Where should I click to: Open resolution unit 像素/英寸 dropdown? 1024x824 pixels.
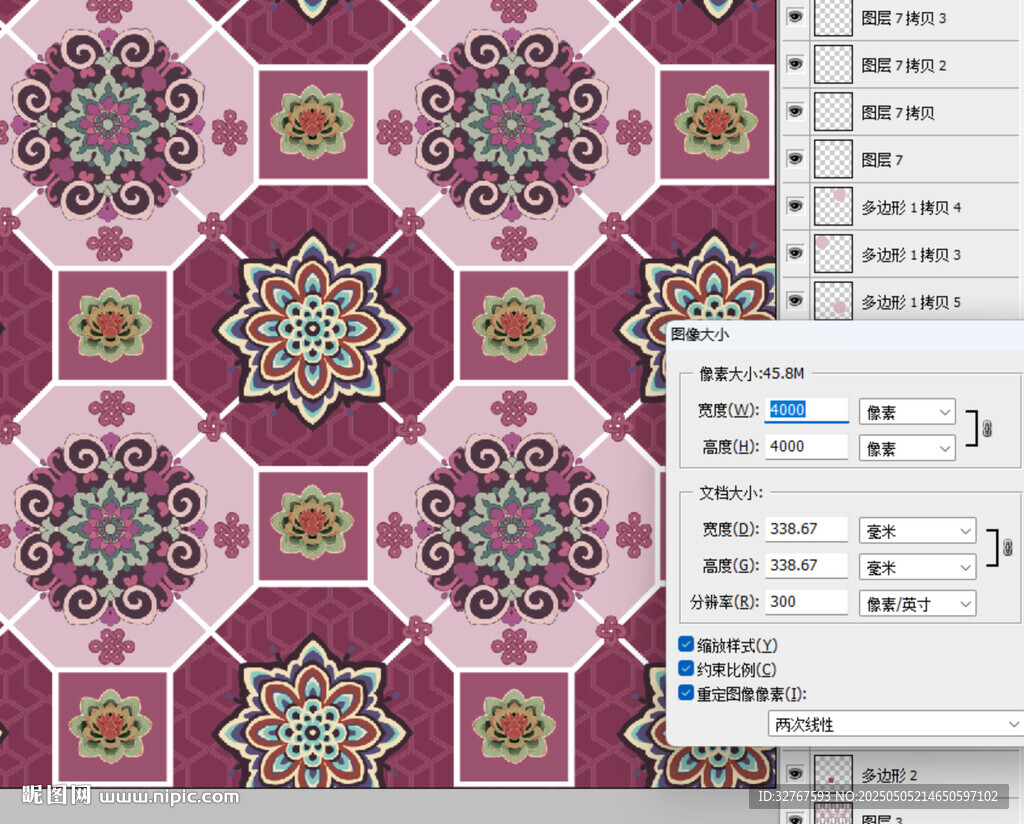pyautogui.click(x=918, y=604)
